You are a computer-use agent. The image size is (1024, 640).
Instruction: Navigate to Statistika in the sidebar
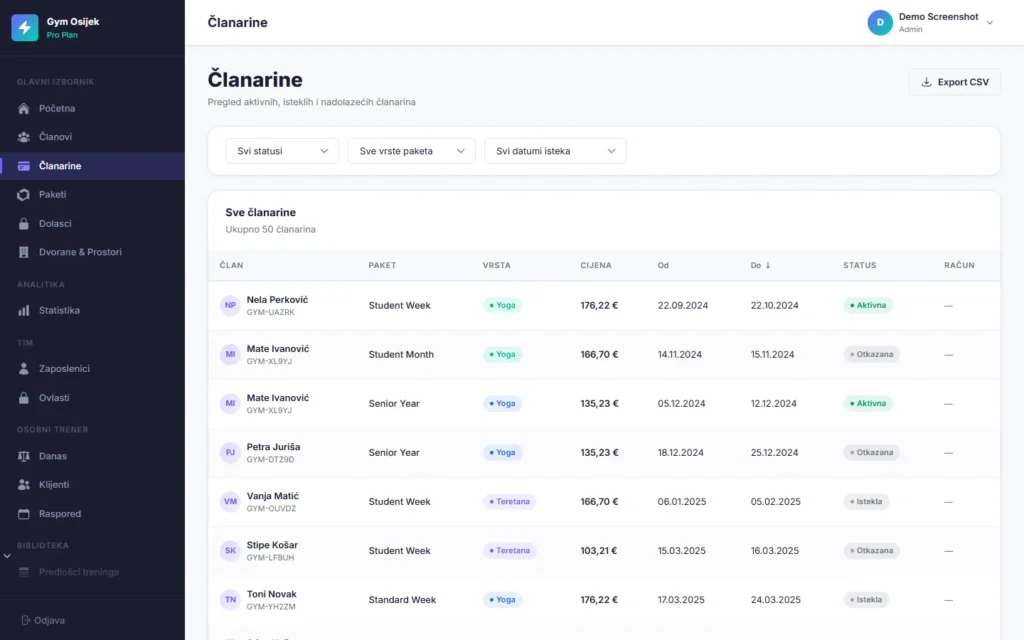tap(92, 310)
